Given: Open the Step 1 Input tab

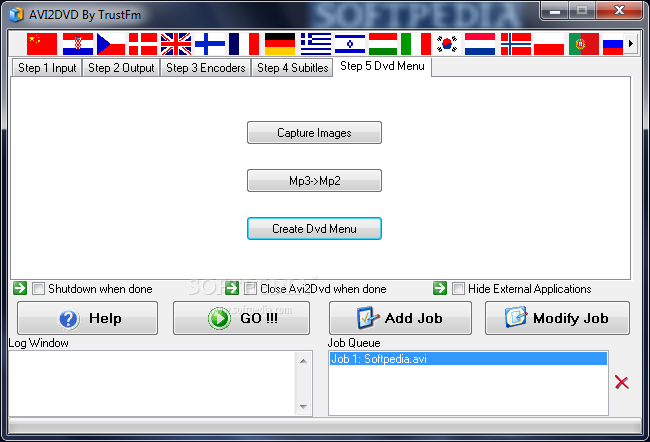Looking at the screenshot, I should [47, 68].
